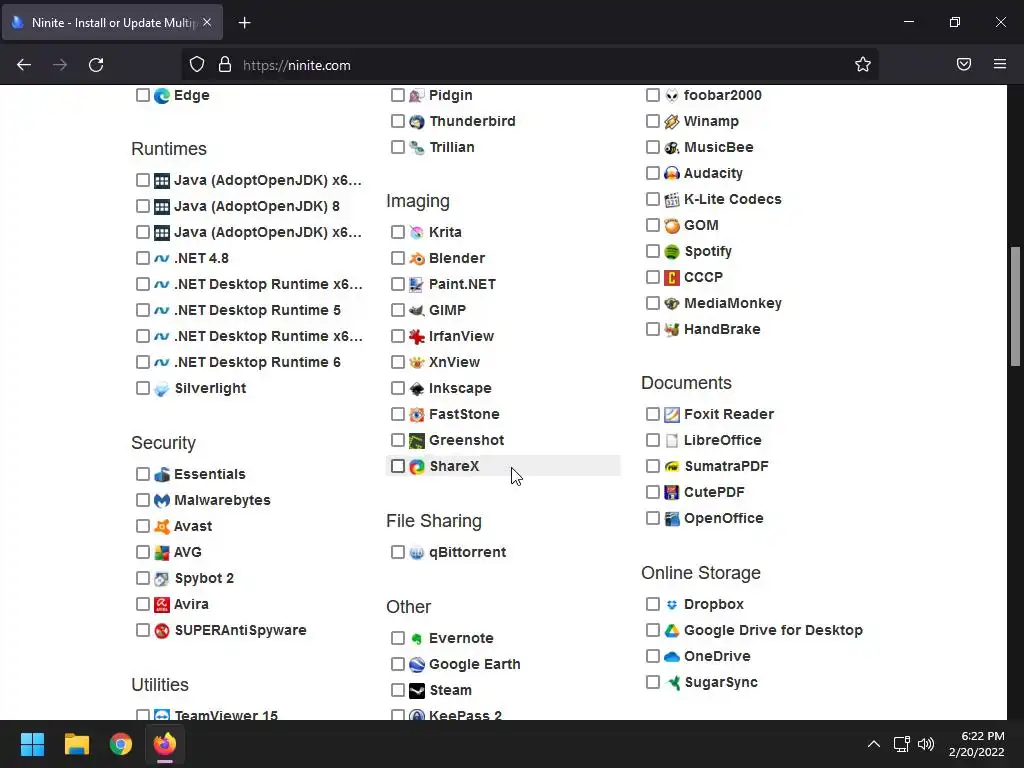
Task: Click the Steam icon
Action: click(417, 690)
